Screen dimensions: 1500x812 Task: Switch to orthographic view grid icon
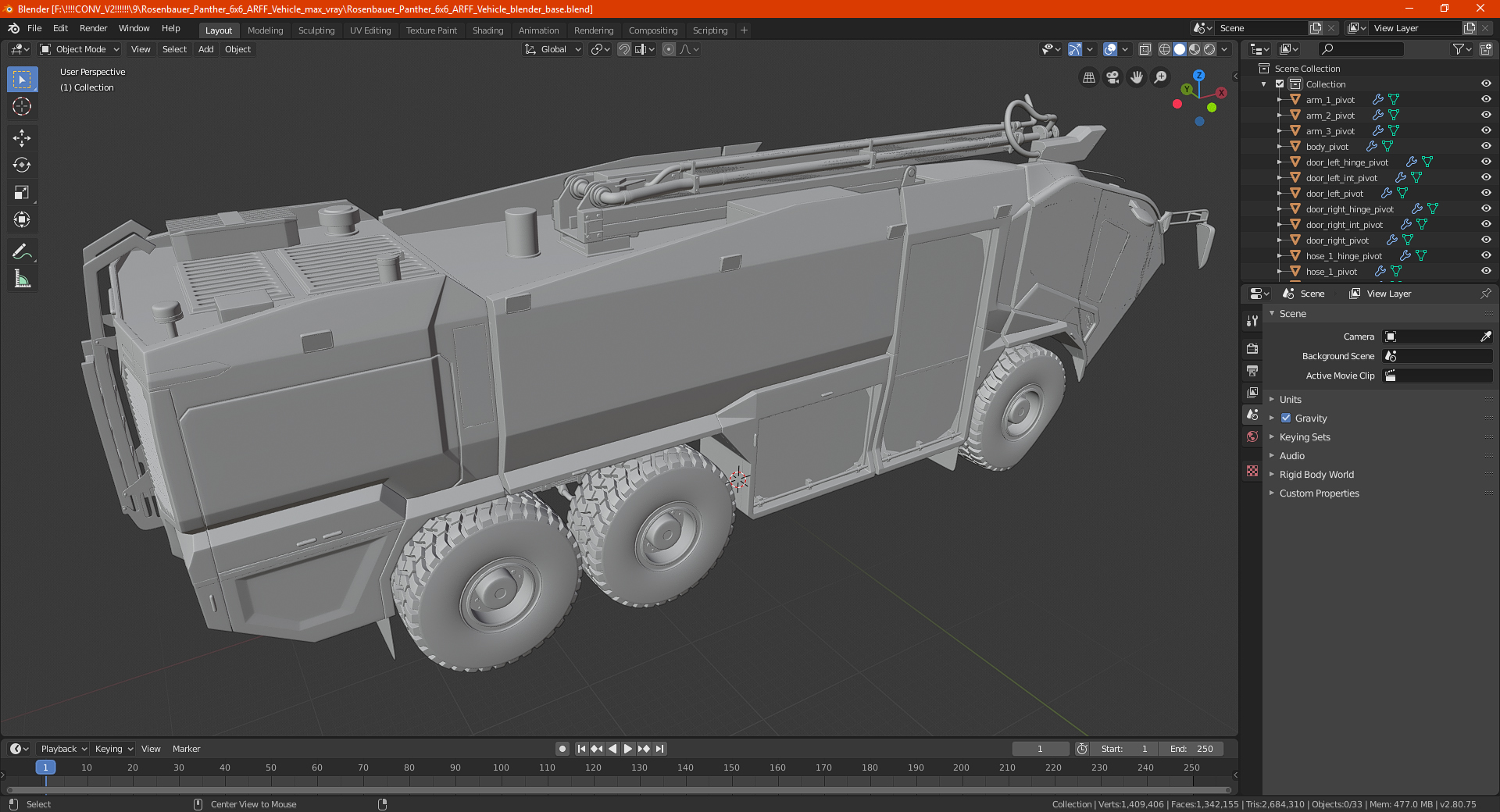[x=1088, y=77]
